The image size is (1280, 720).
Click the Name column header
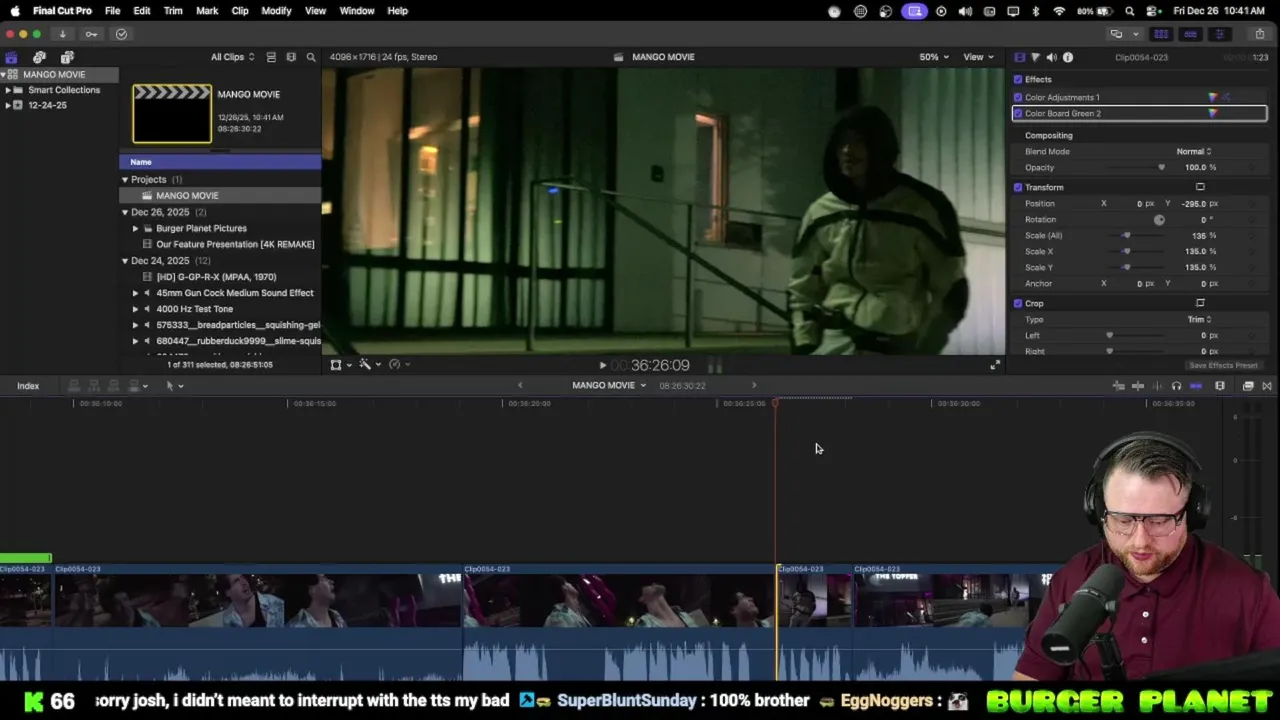point(220,162)
